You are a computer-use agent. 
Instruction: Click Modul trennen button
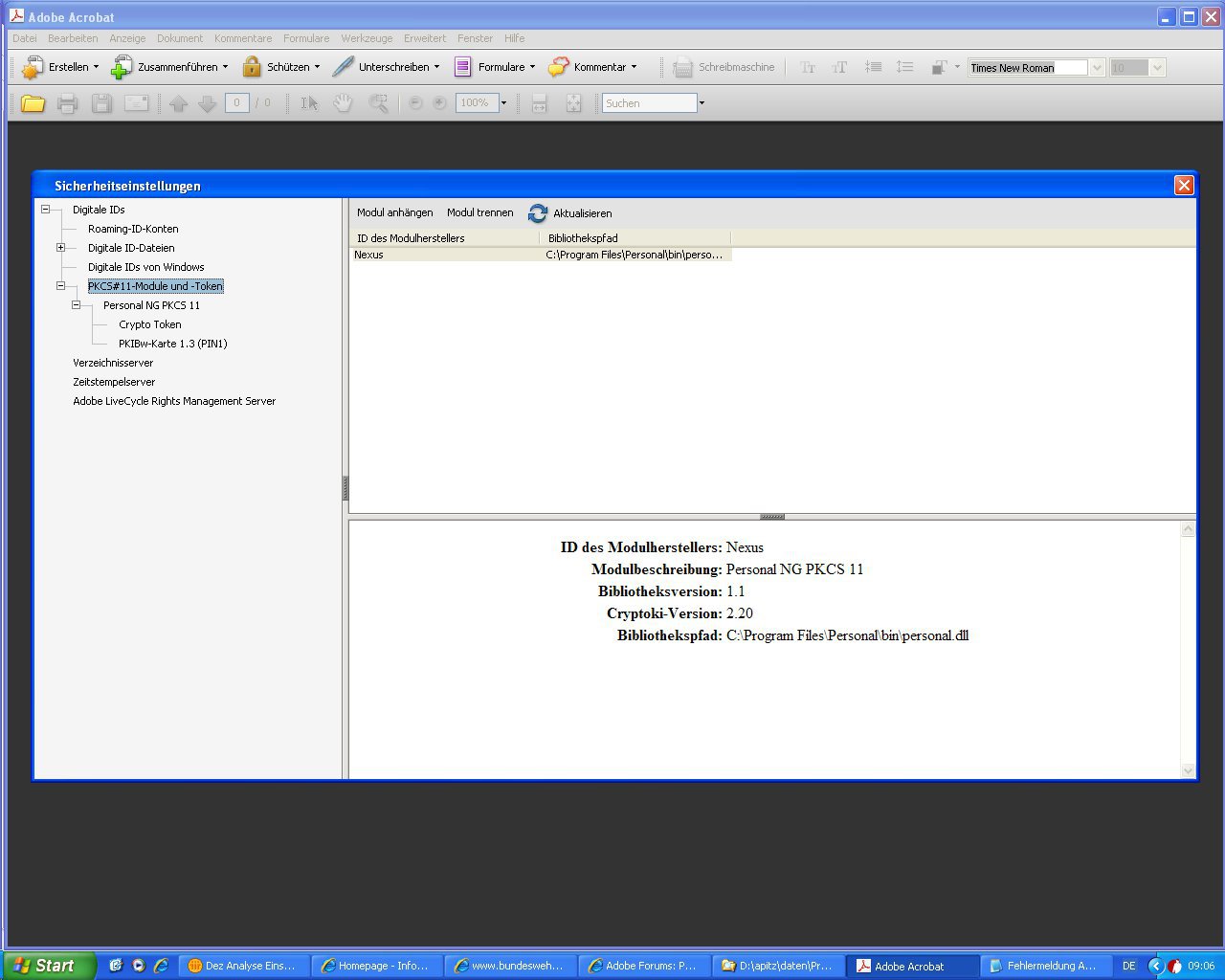click(x=479, y=212)
